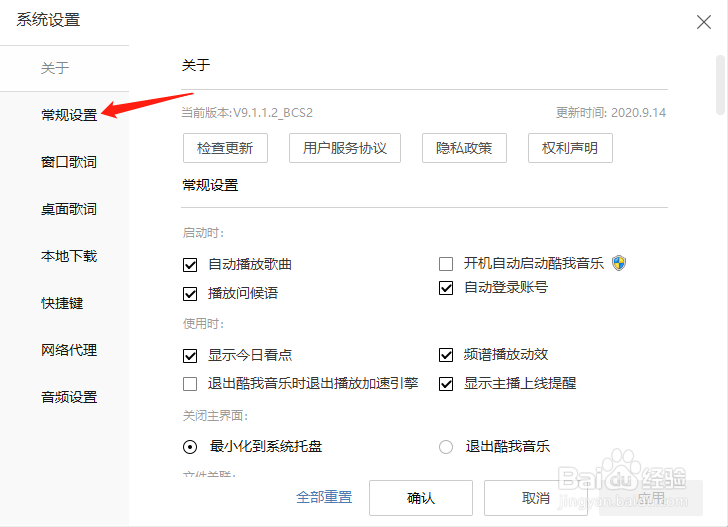Uncheck 自动播放歌曲 checkbox
The height and width of the screenshot is (527, 728).
click(190, 265)
